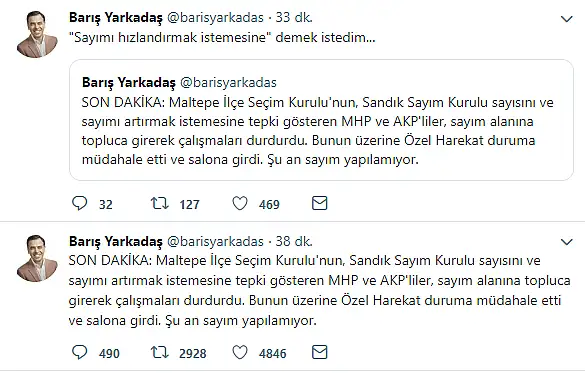Viewport: 585px width, 373px height.
Task: View the 127 retweet count
Action: click(x=190, y=204)
